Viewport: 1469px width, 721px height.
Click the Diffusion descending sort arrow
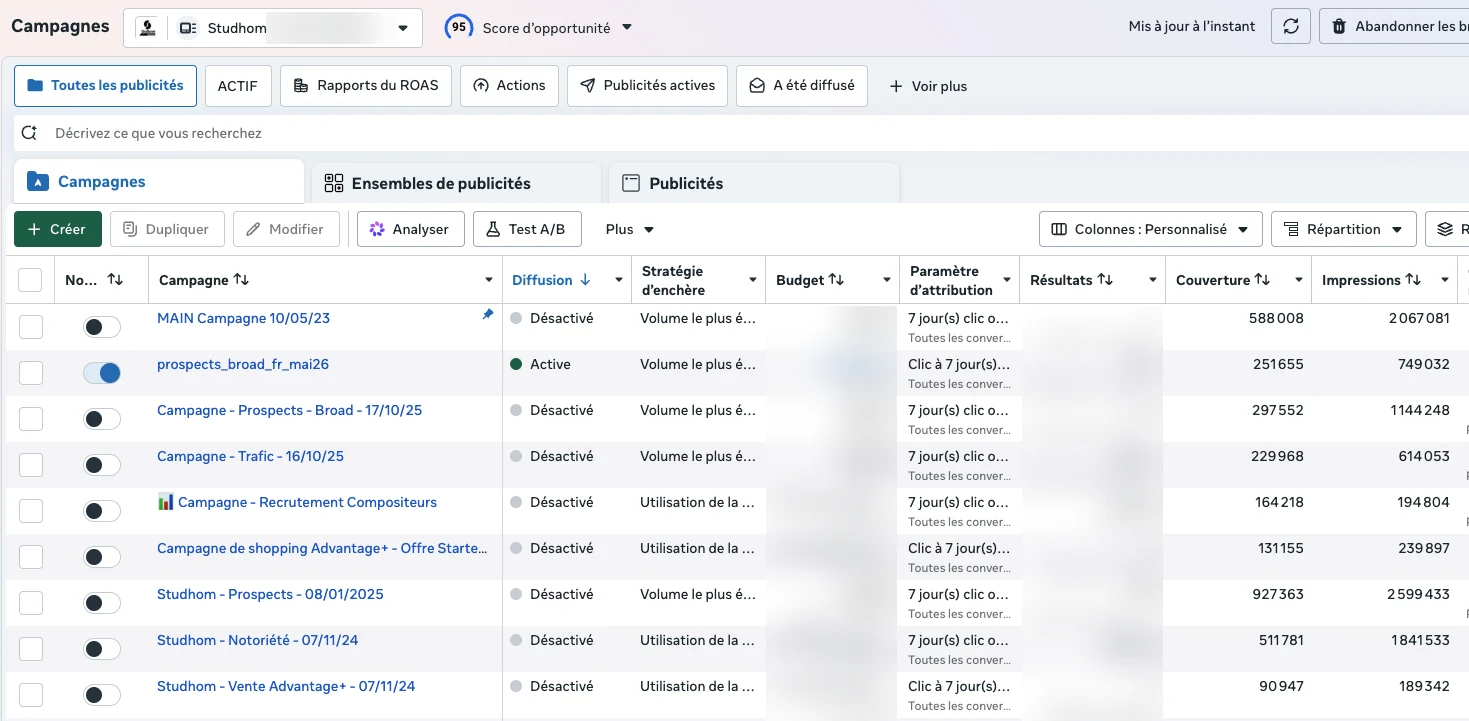tap(585, 280)
